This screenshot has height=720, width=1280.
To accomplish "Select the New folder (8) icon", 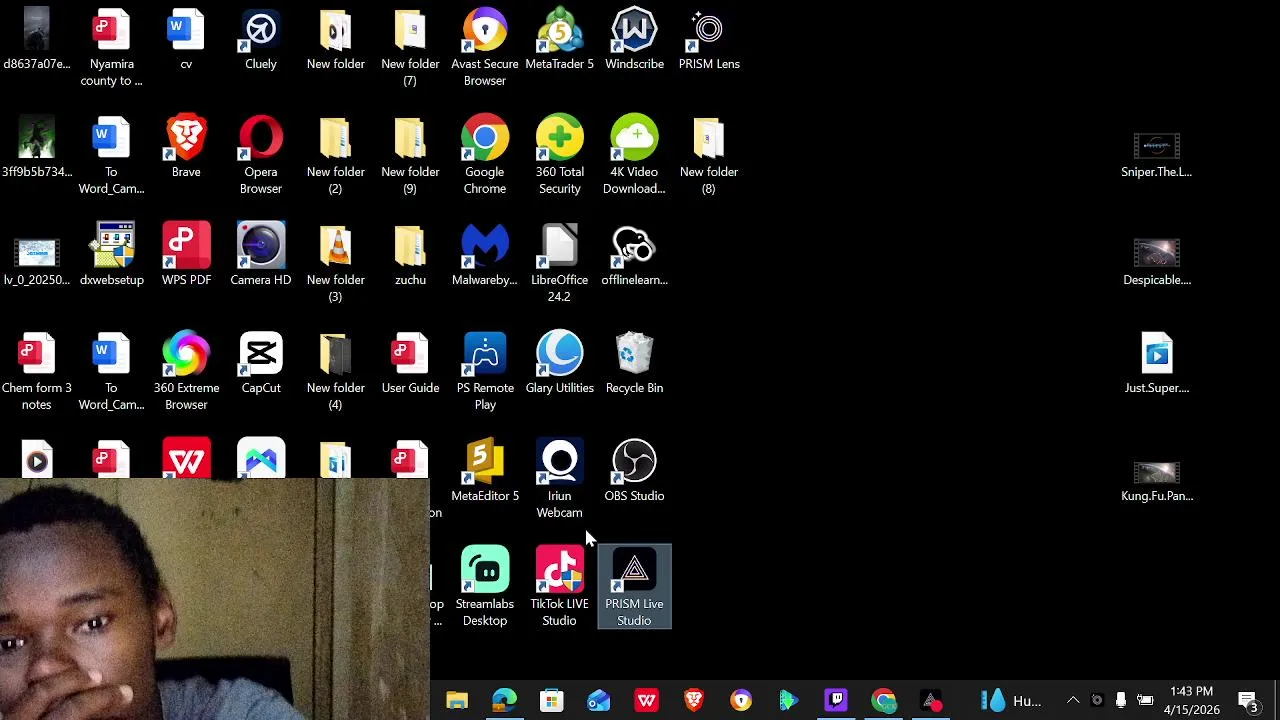I will (709, 156).
